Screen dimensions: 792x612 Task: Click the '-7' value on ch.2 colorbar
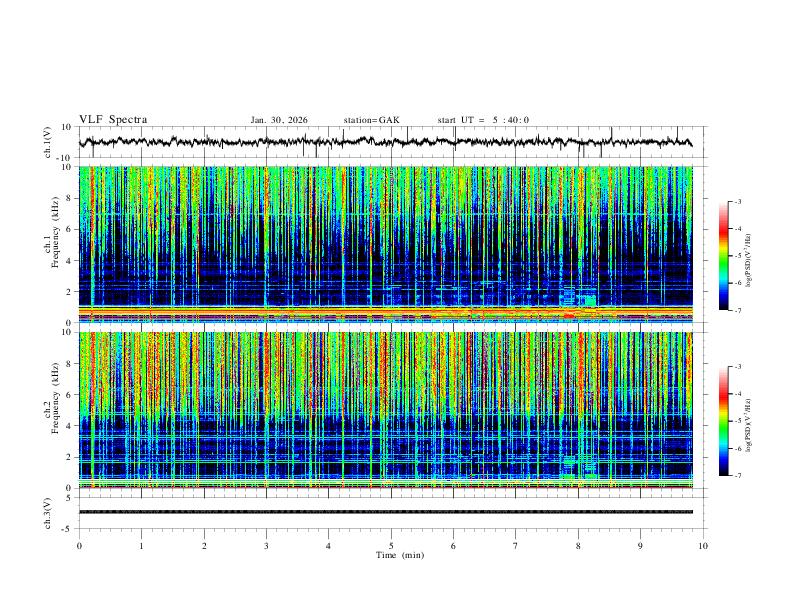(737, 475)
